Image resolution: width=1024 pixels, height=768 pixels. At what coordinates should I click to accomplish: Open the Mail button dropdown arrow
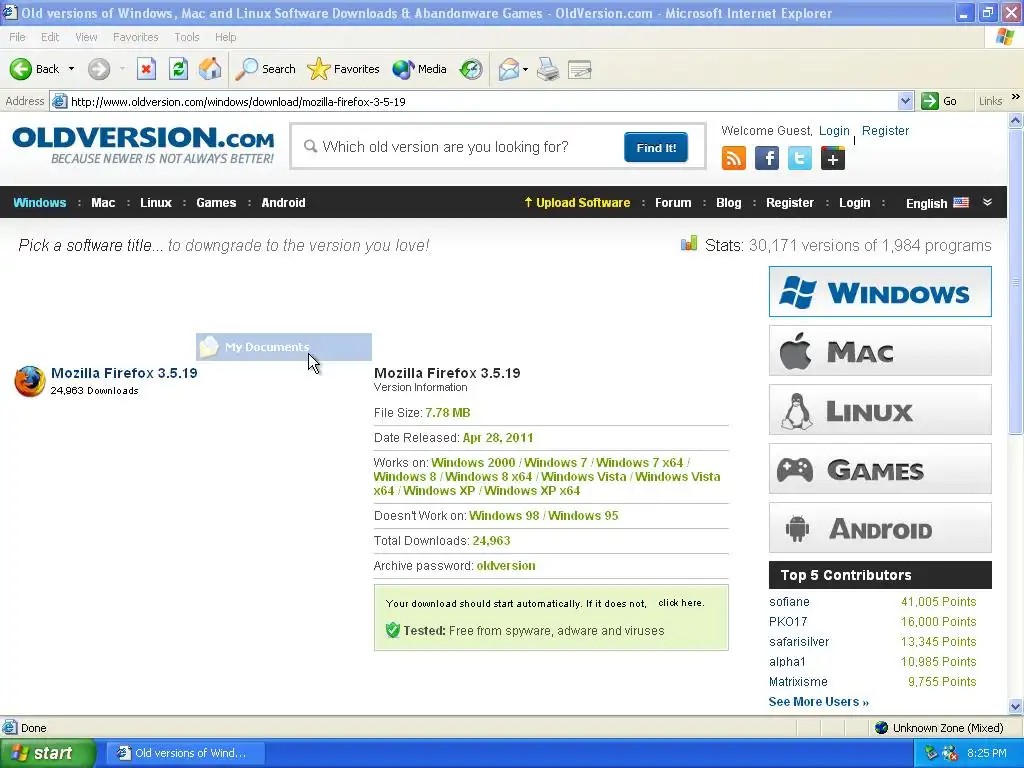coord(525,69)
